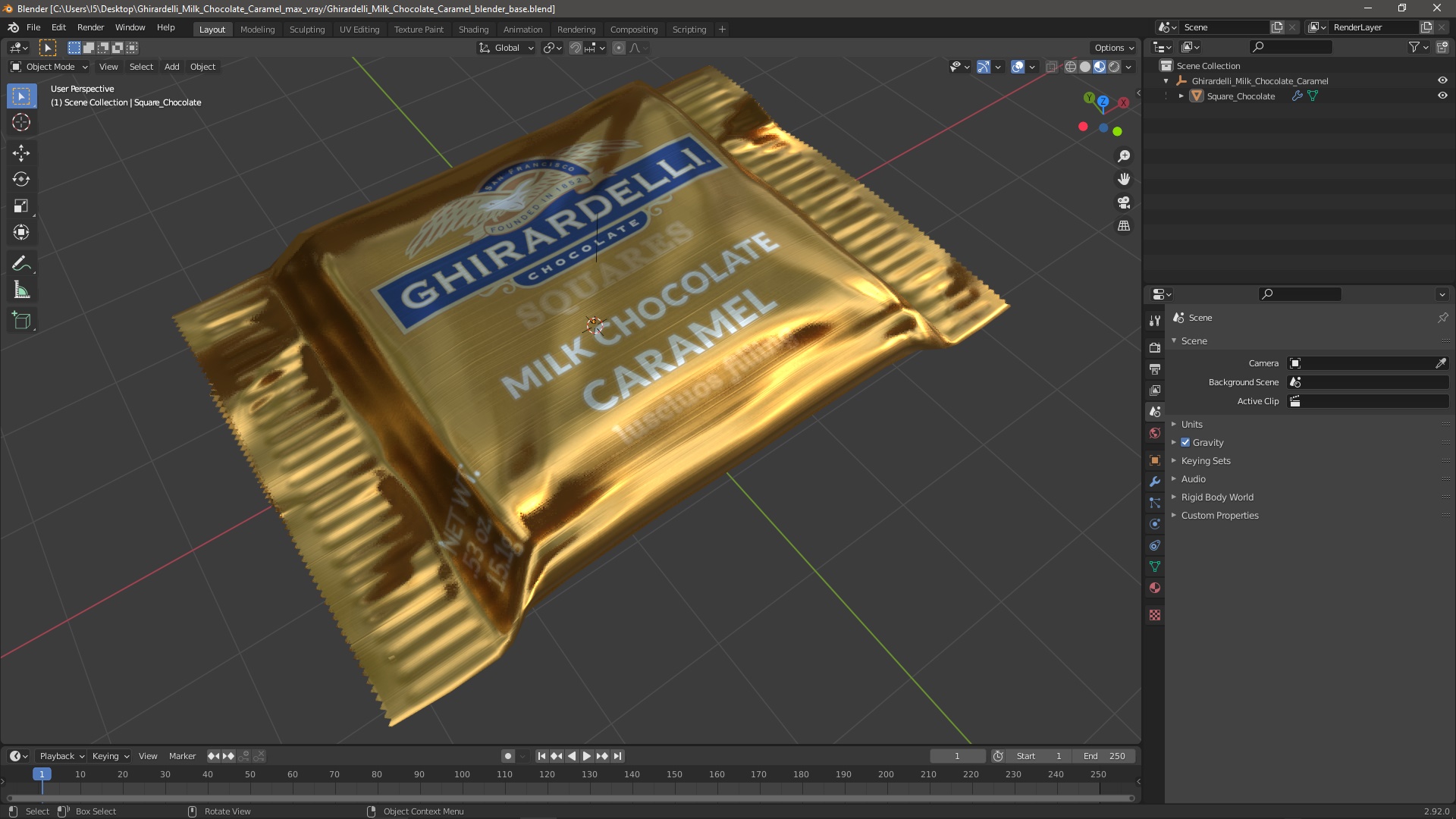
Task: Click the End frame 250 field
Action: (x=1104, y=756)
